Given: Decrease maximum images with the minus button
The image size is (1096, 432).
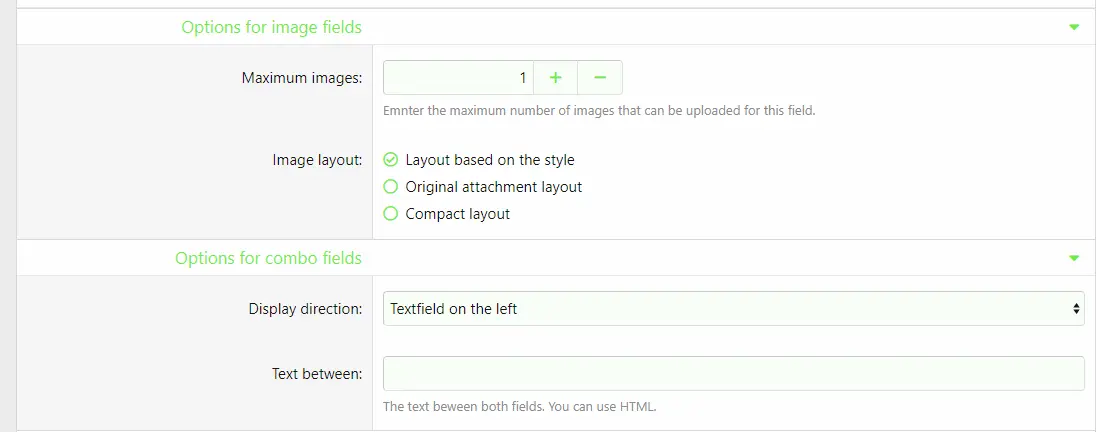Looking at the screenshot, I should (600, 77).
